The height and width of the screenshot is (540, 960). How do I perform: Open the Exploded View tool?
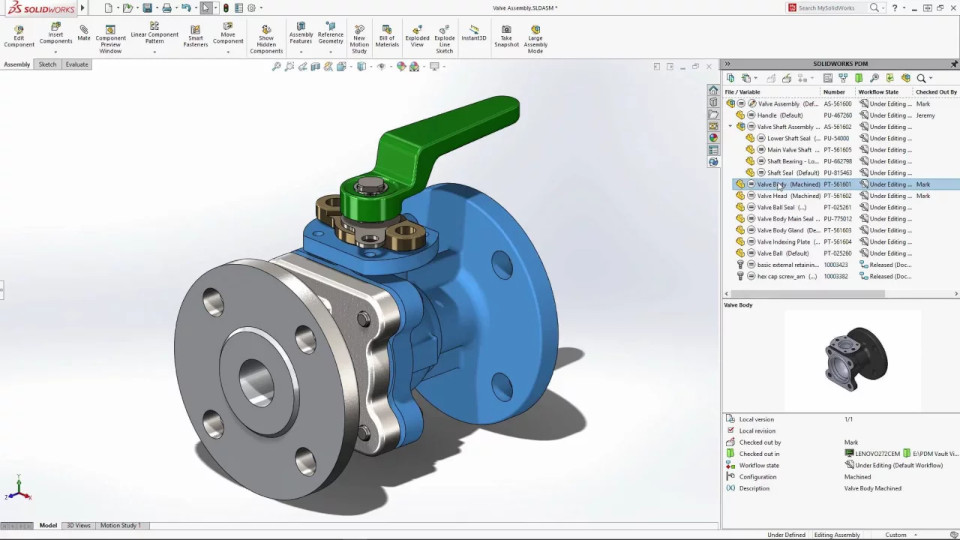point(417,36)
